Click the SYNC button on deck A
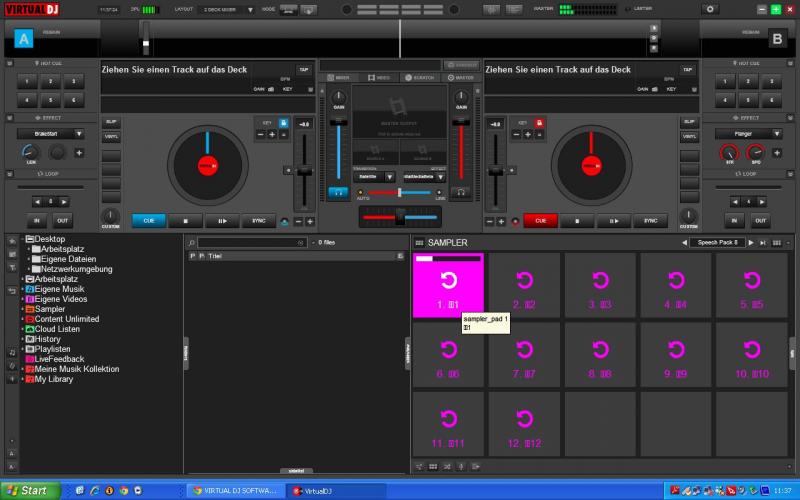Screen dimensions: 800x500 point(259,220)
